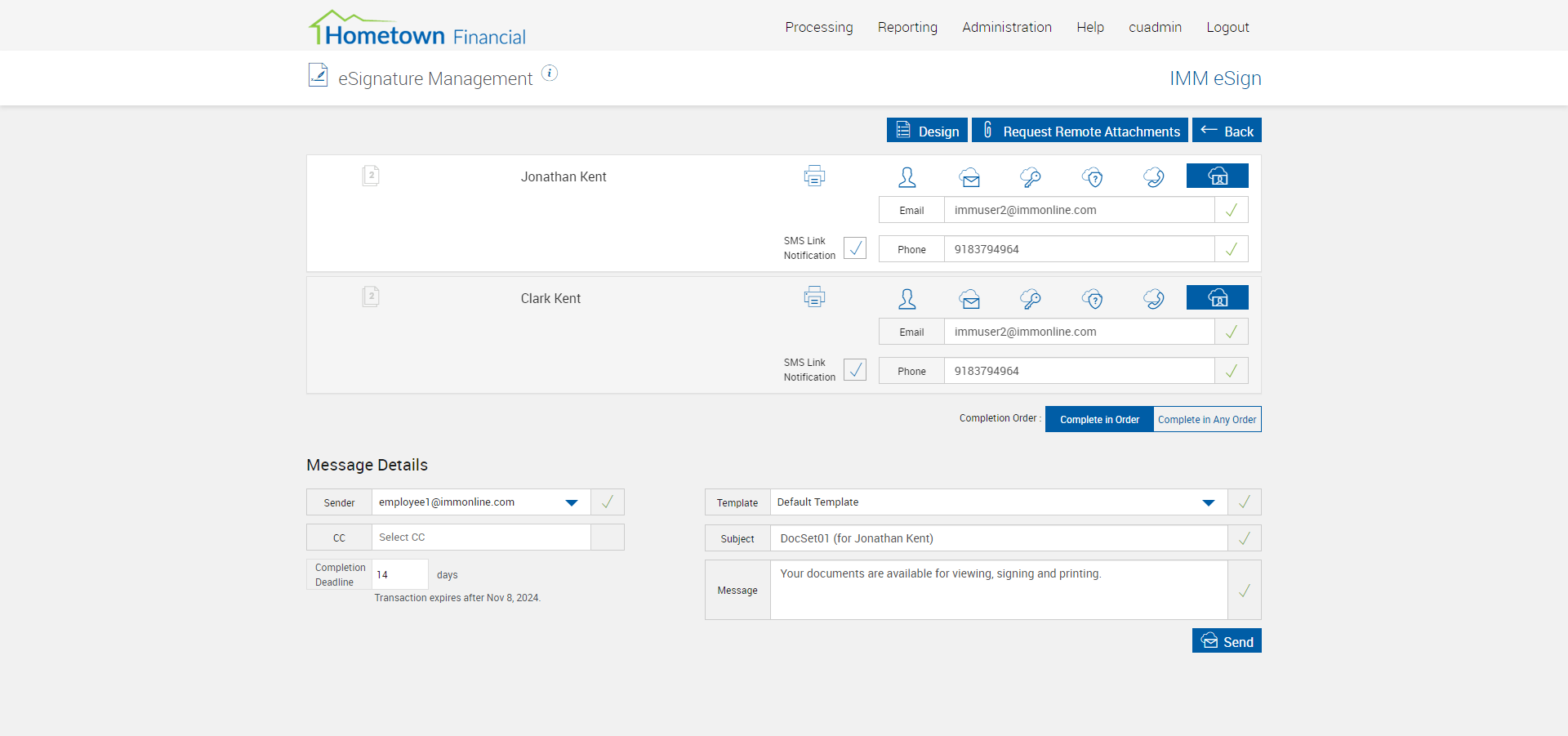Open the Select CC field list

[x=481, y=538]
